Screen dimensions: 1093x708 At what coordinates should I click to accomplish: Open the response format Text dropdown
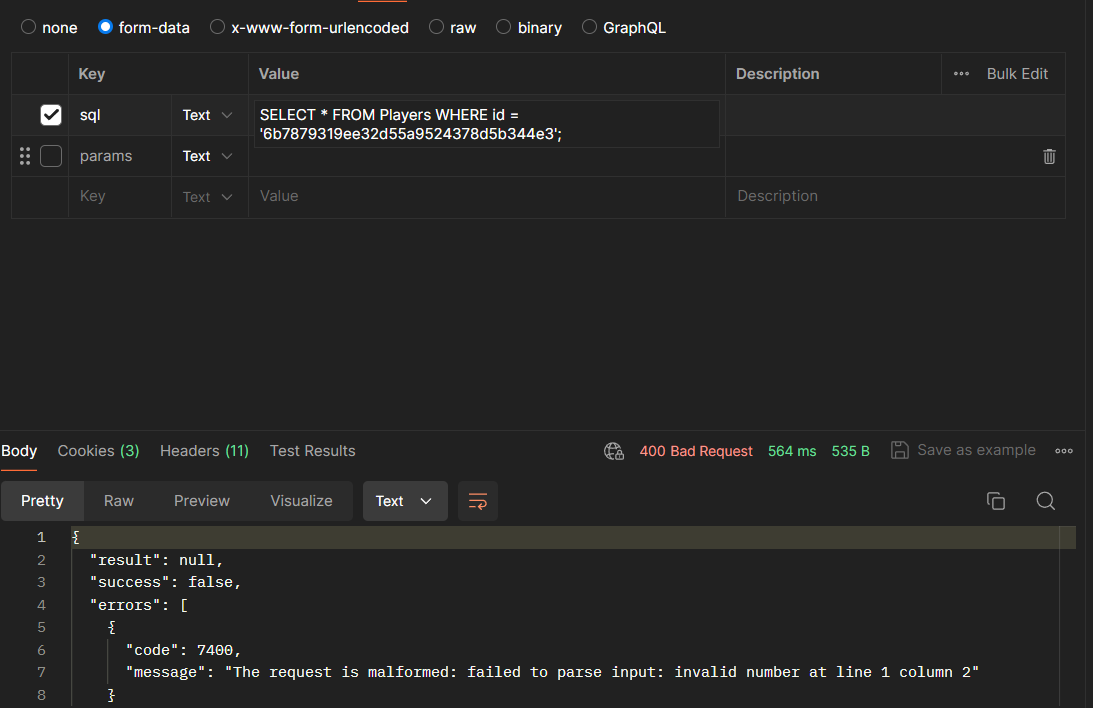pyautogui.click(x=405, y=501)
